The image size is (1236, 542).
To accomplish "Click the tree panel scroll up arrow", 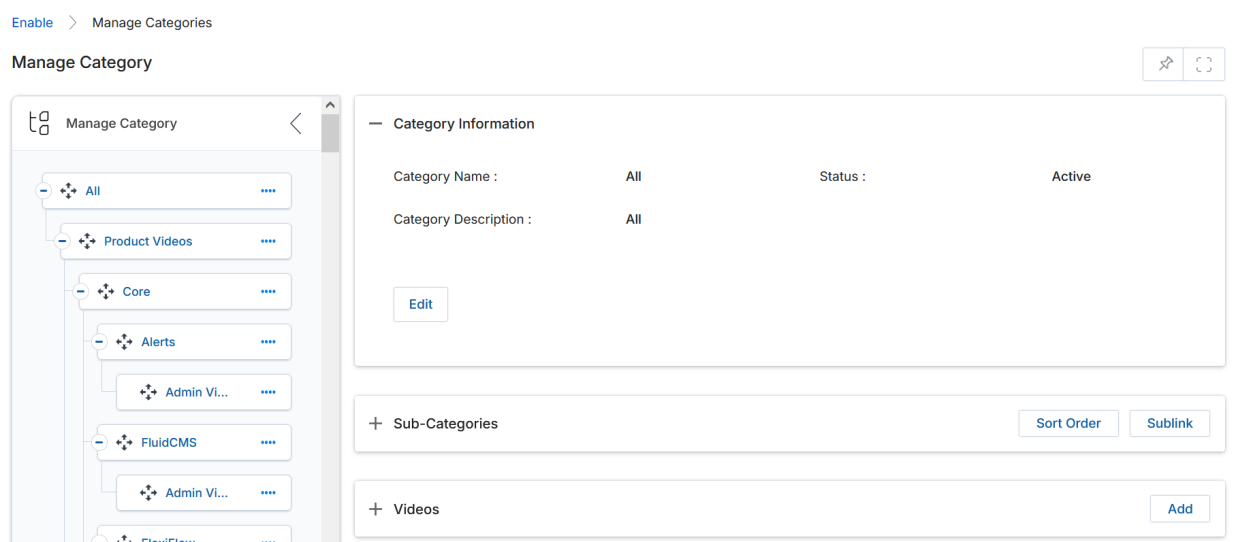I will [330, 104].
